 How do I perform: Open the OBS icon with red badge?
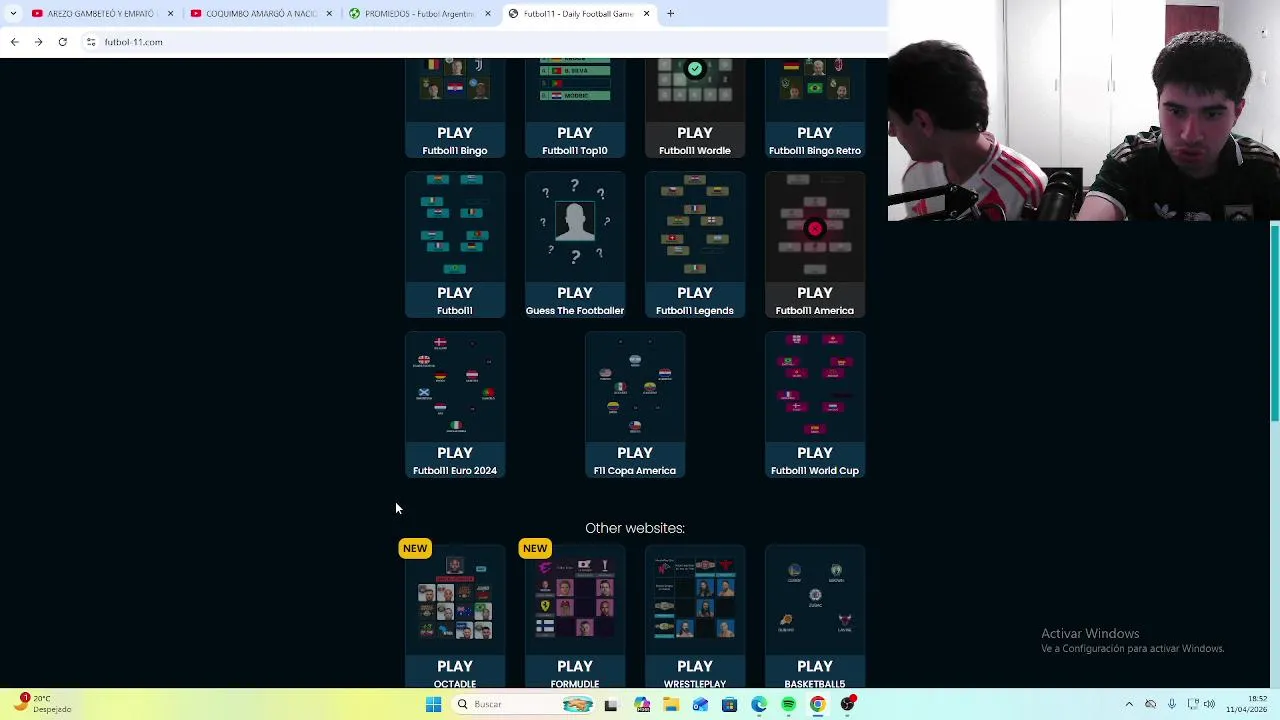[847, 704]
